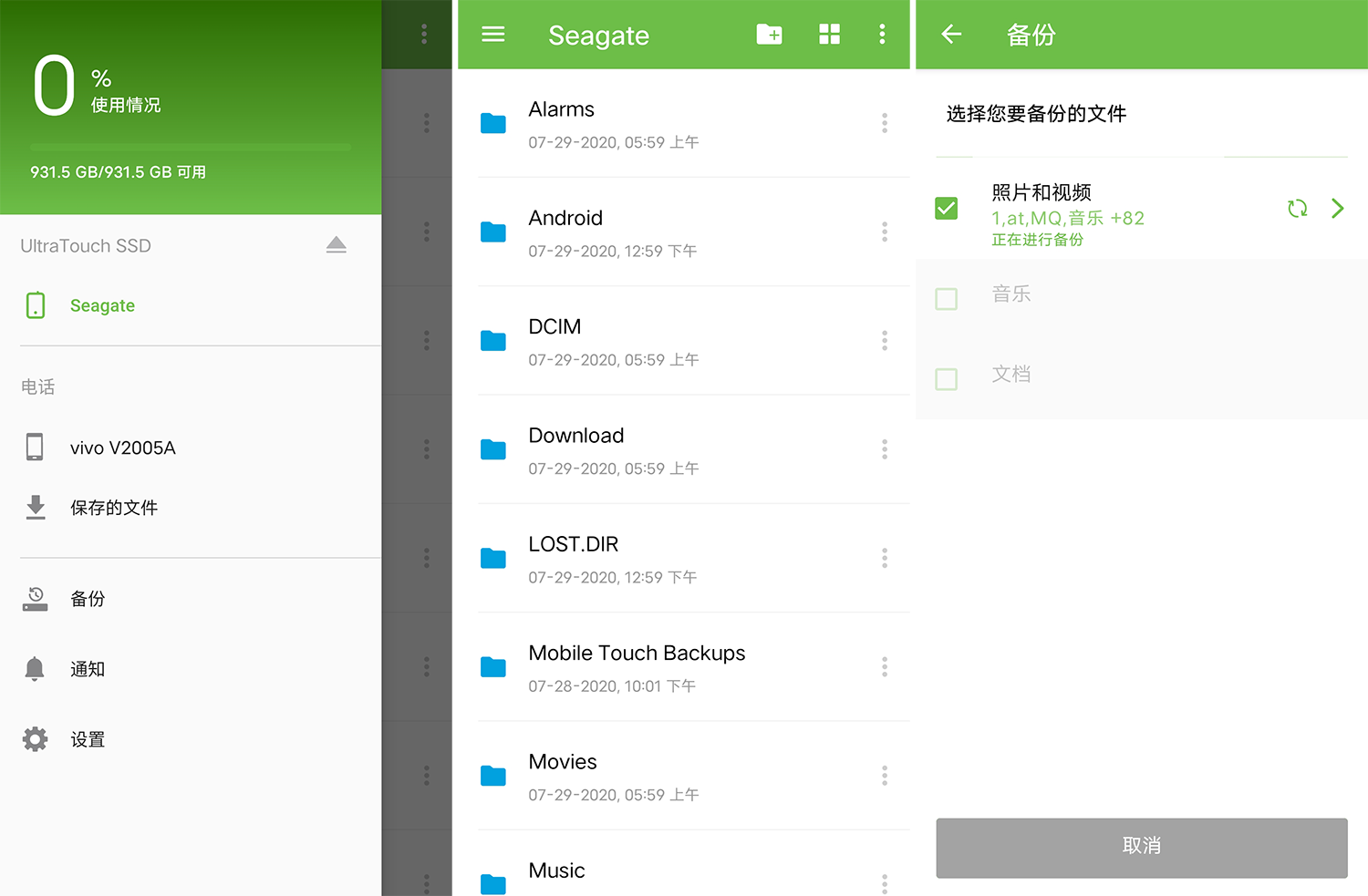Check the 音乐 checkbox

947,299
